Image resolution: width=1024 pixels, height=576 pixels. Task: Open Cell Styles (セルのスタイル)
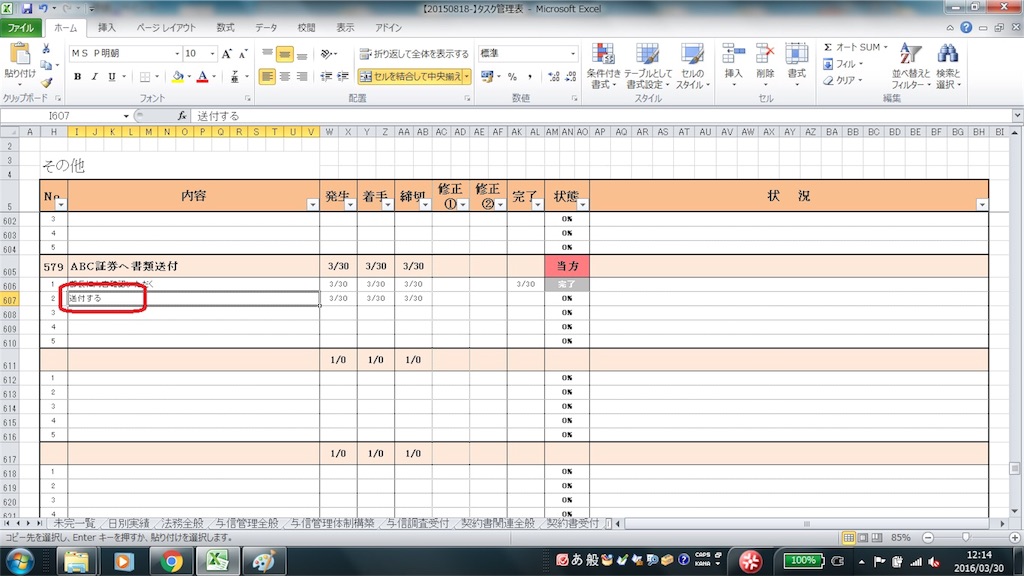692,66
